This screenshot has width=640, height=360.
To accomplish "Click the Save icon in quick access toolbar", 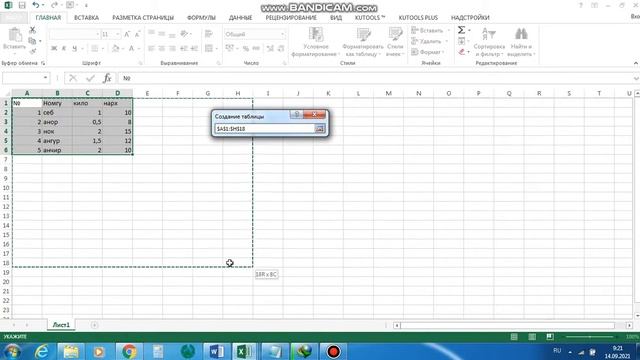I will pyautogui.click(x=22, y=5).
